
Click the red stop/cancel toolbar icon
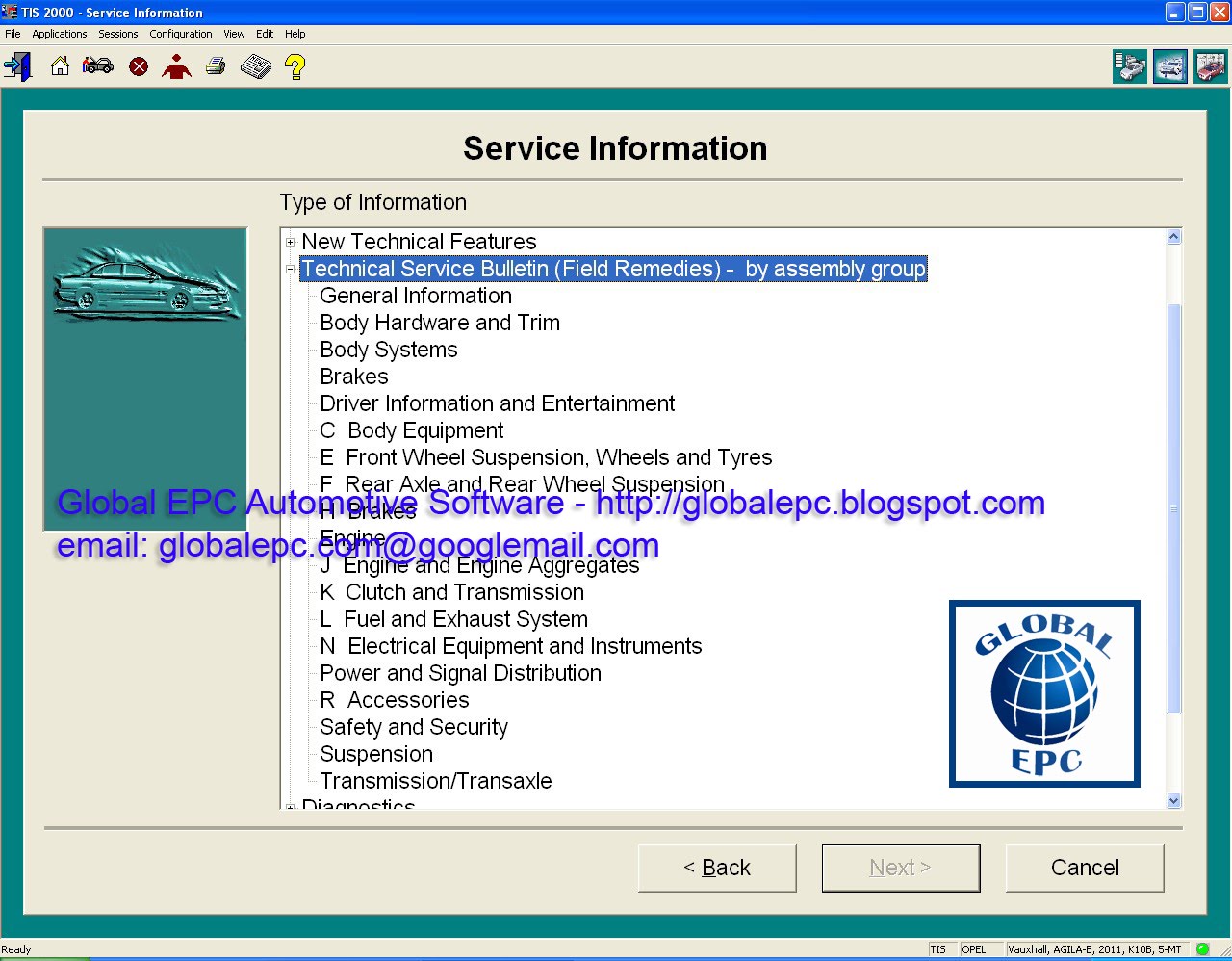pos(139,66)
